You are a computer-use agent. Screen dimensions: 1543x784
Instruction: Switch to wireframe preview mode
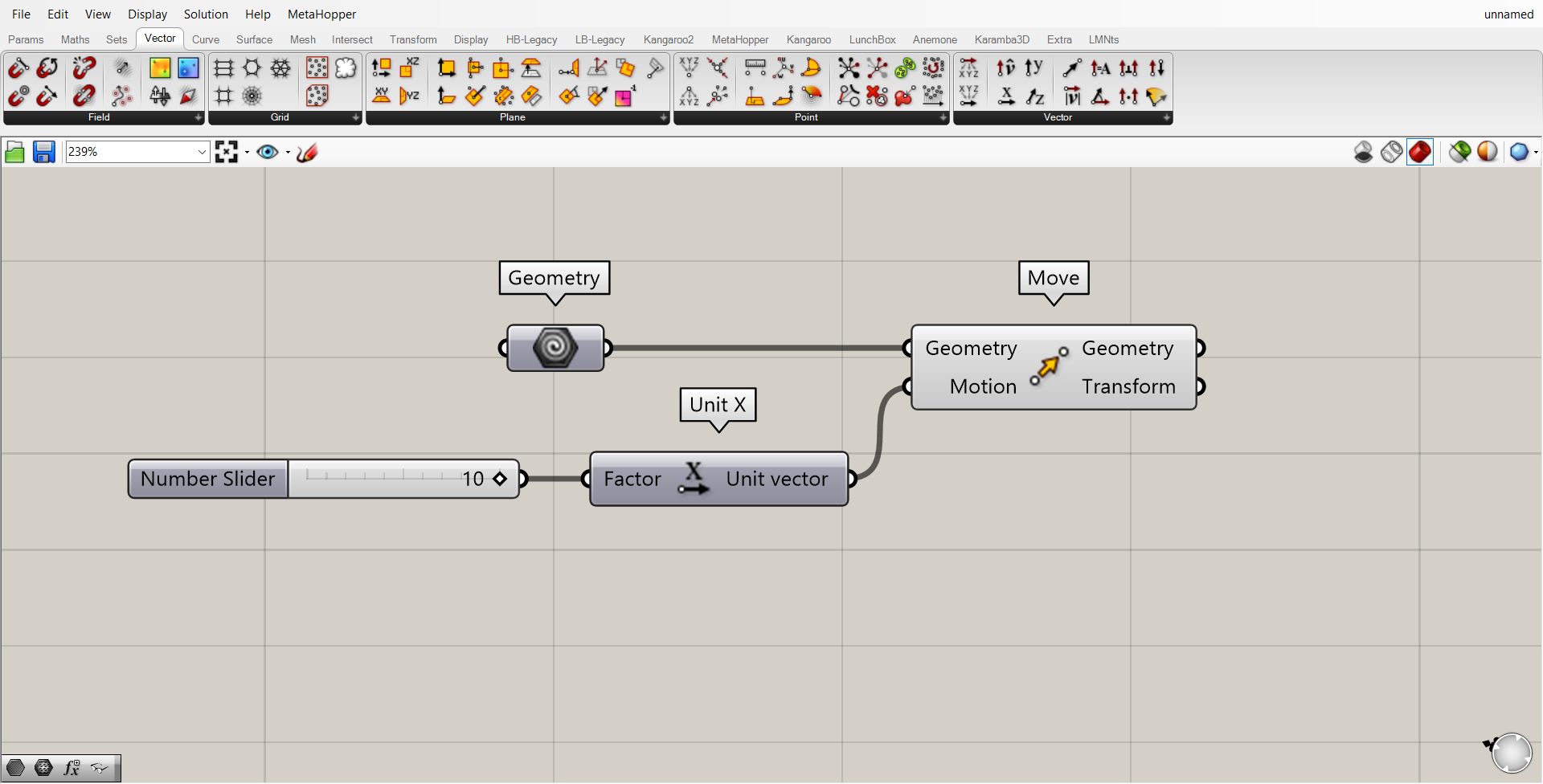[1392, 152]
